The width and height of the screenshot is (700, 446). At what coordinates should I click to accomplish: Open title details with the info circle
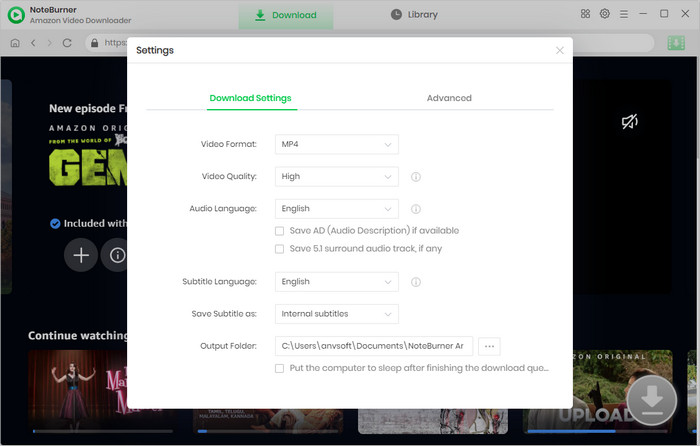[x=115, y=255]
